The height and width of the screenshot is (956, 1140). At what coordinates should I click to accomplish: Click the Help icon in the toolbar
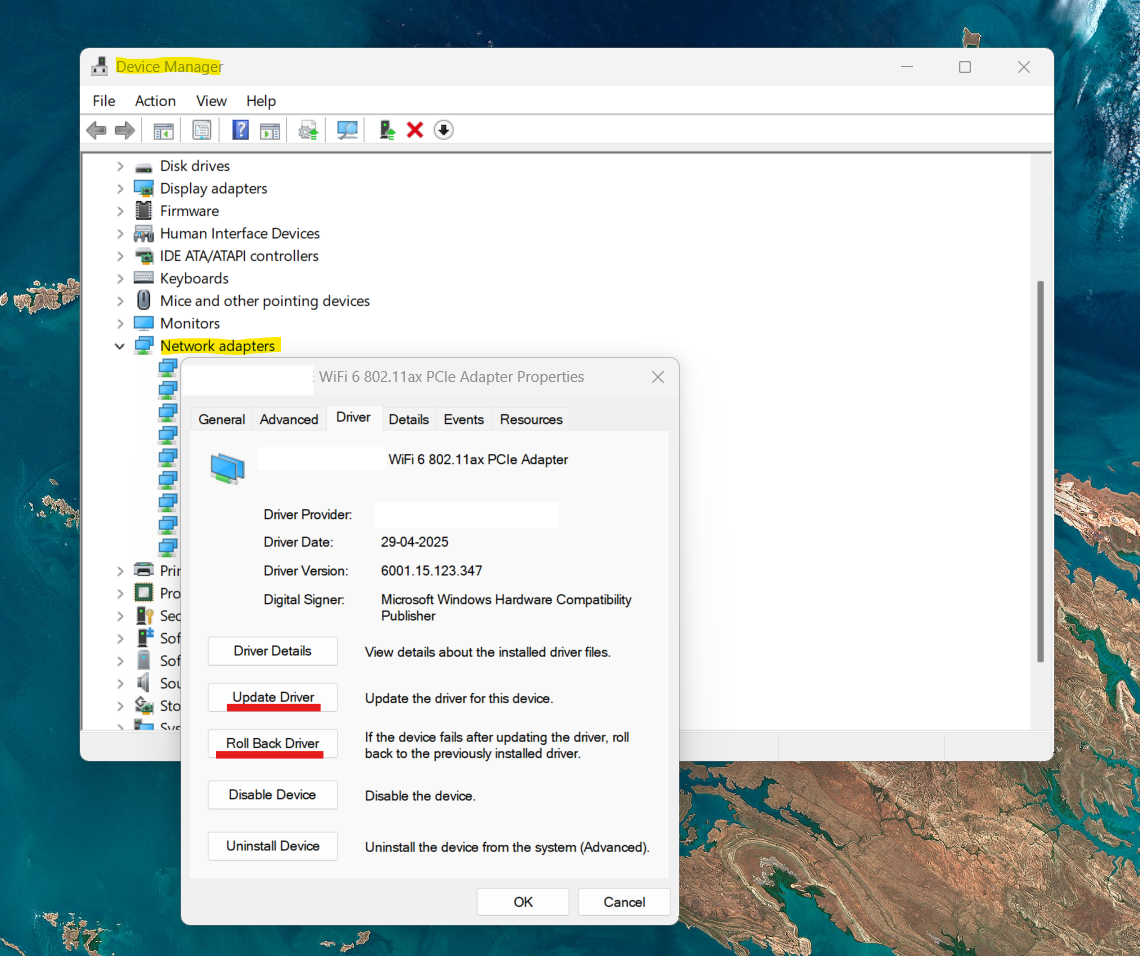pyautogui.click(x=240, y=130)
